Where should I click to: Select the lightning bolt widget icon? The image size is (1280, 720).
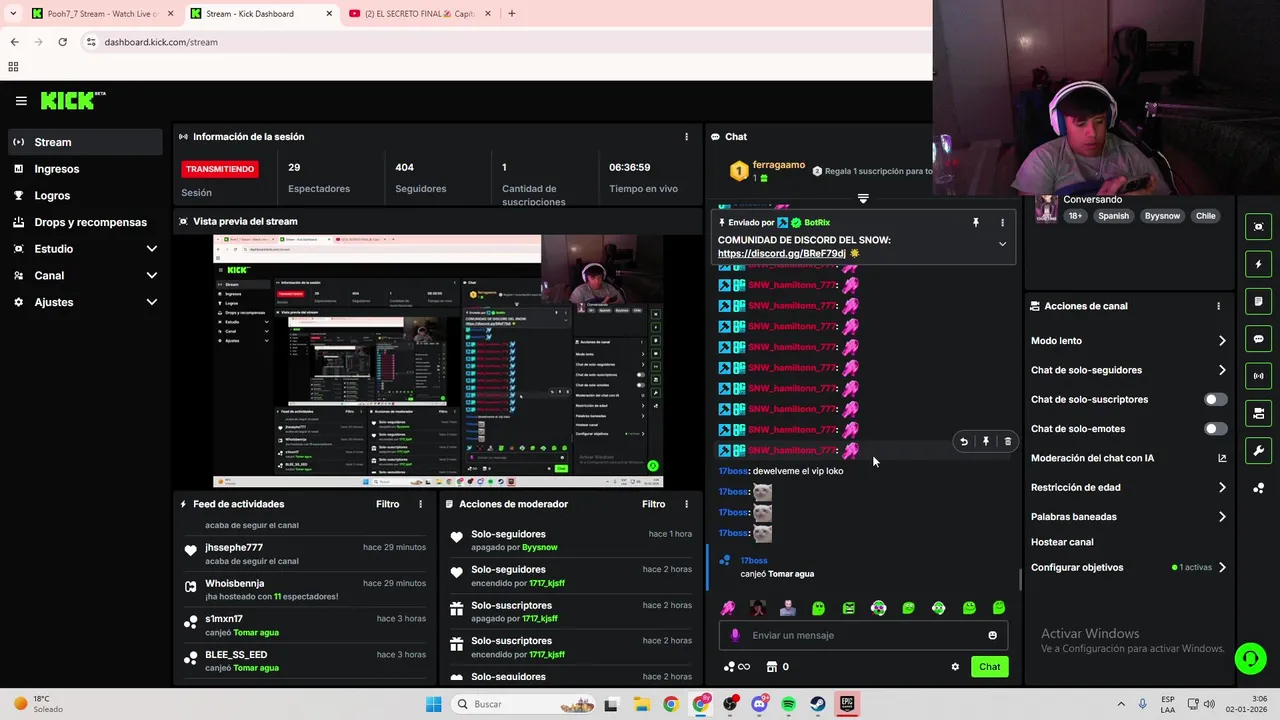[x=1258, y=264]
